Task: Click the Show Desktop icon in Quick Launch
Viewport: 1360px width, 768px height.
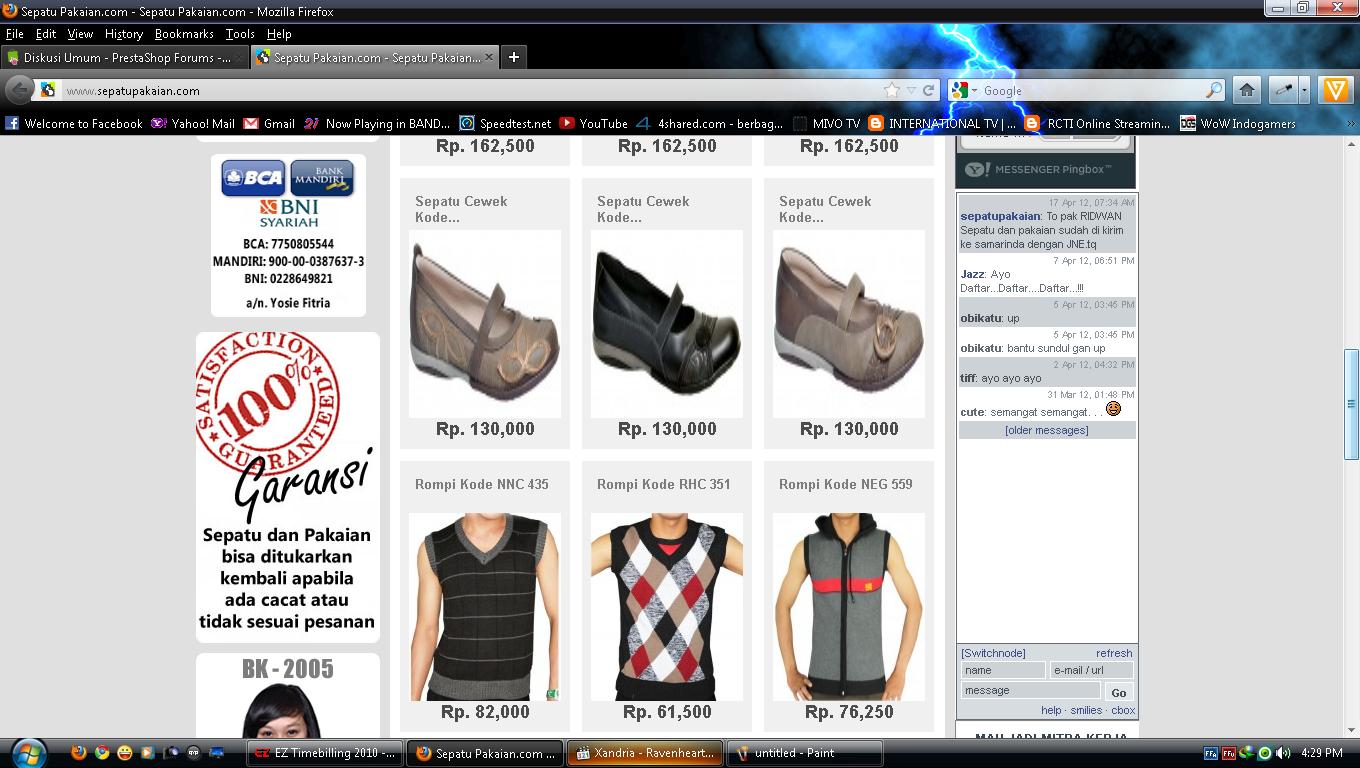Action: click(x=217, y=752)
